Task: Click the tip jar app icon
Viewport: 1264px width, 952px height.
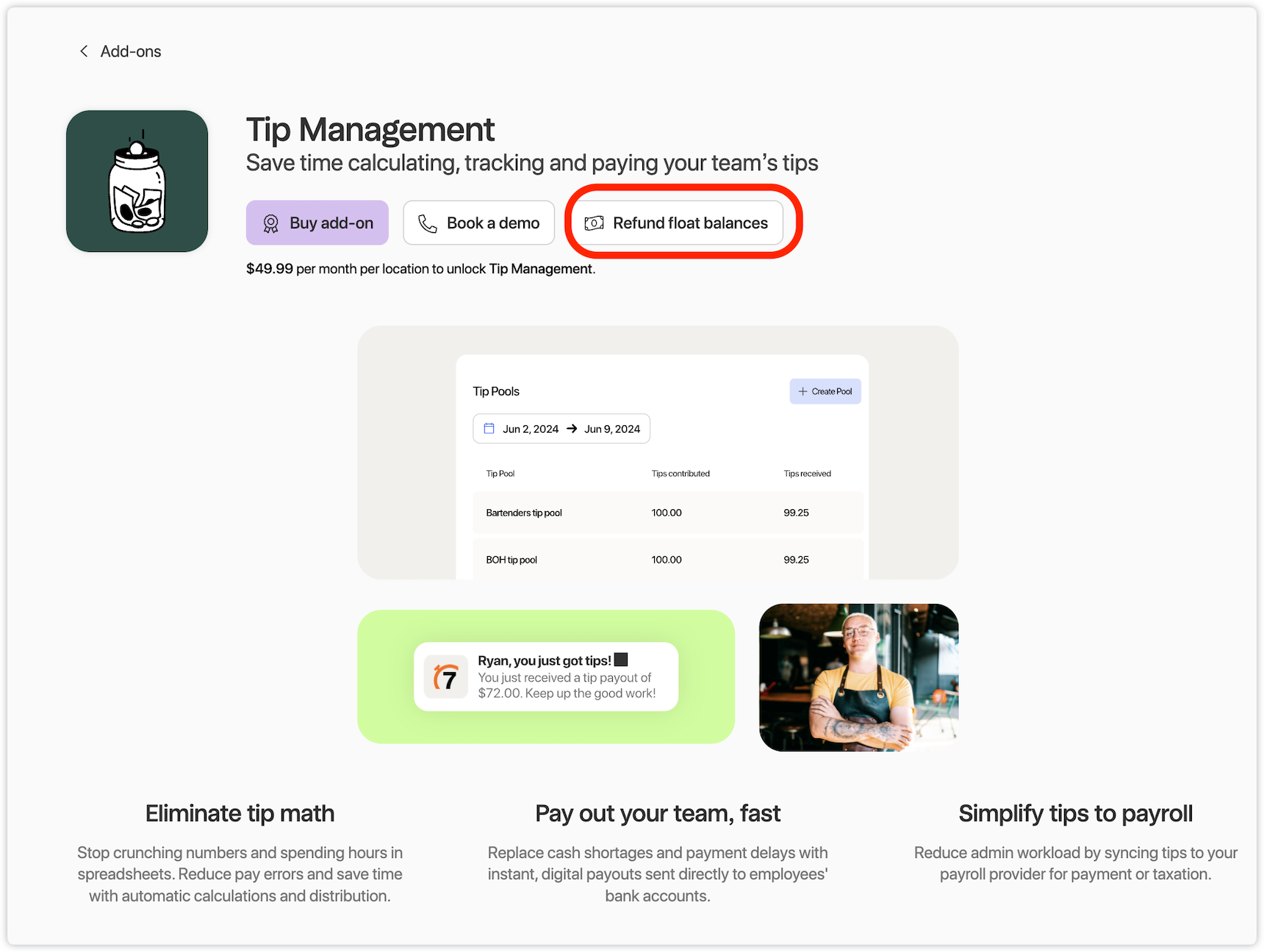Action: click(137, 181)
